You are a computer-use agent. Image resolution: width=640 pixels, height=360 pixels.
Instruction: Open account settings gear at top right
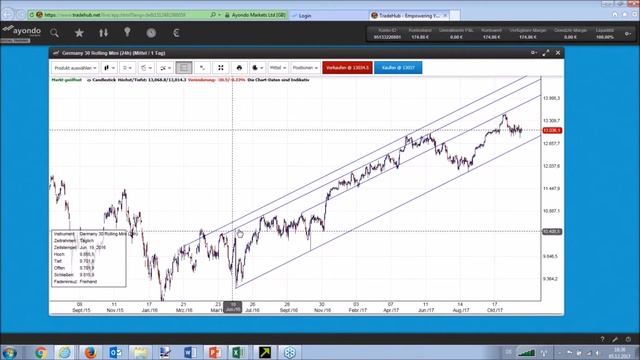[x=628, y=33]
